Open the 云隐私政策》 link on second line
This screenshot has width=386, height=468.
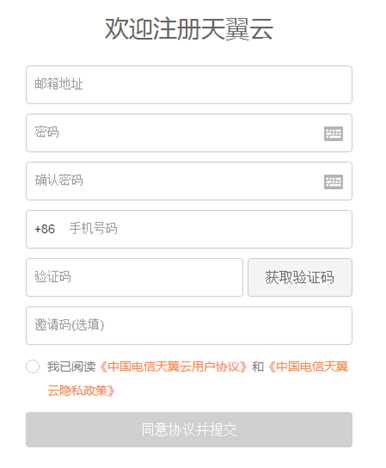tap(81, 391)
